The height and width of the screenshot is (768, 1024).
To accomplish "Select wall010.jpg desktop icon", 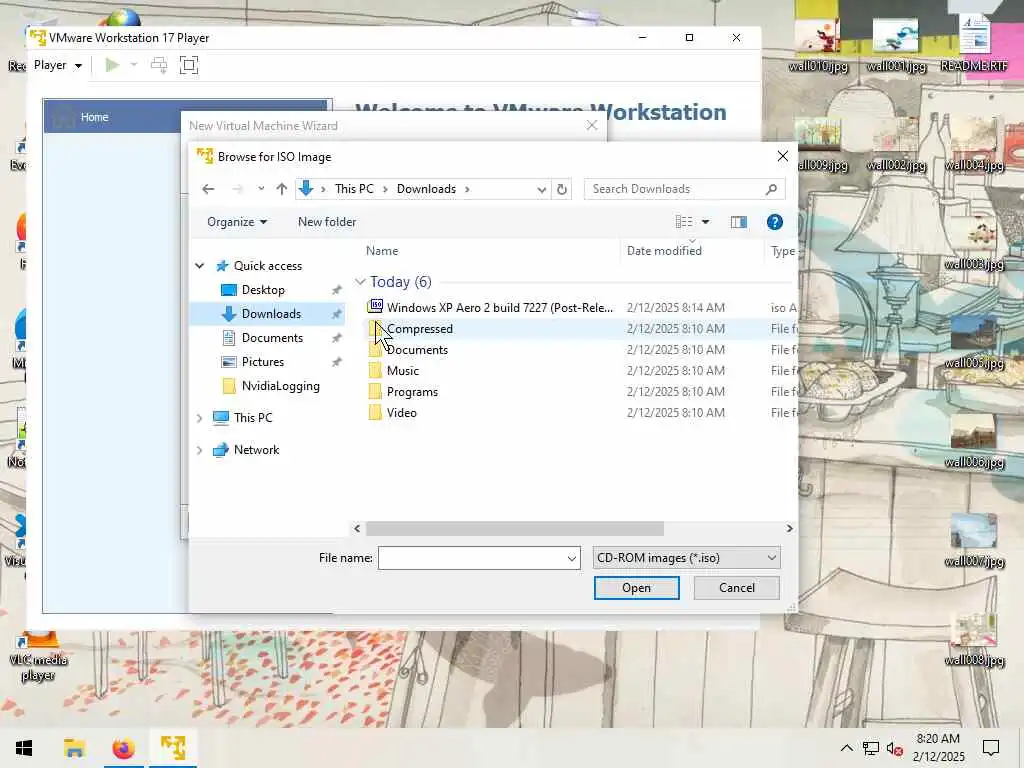I will click(818, 46).
